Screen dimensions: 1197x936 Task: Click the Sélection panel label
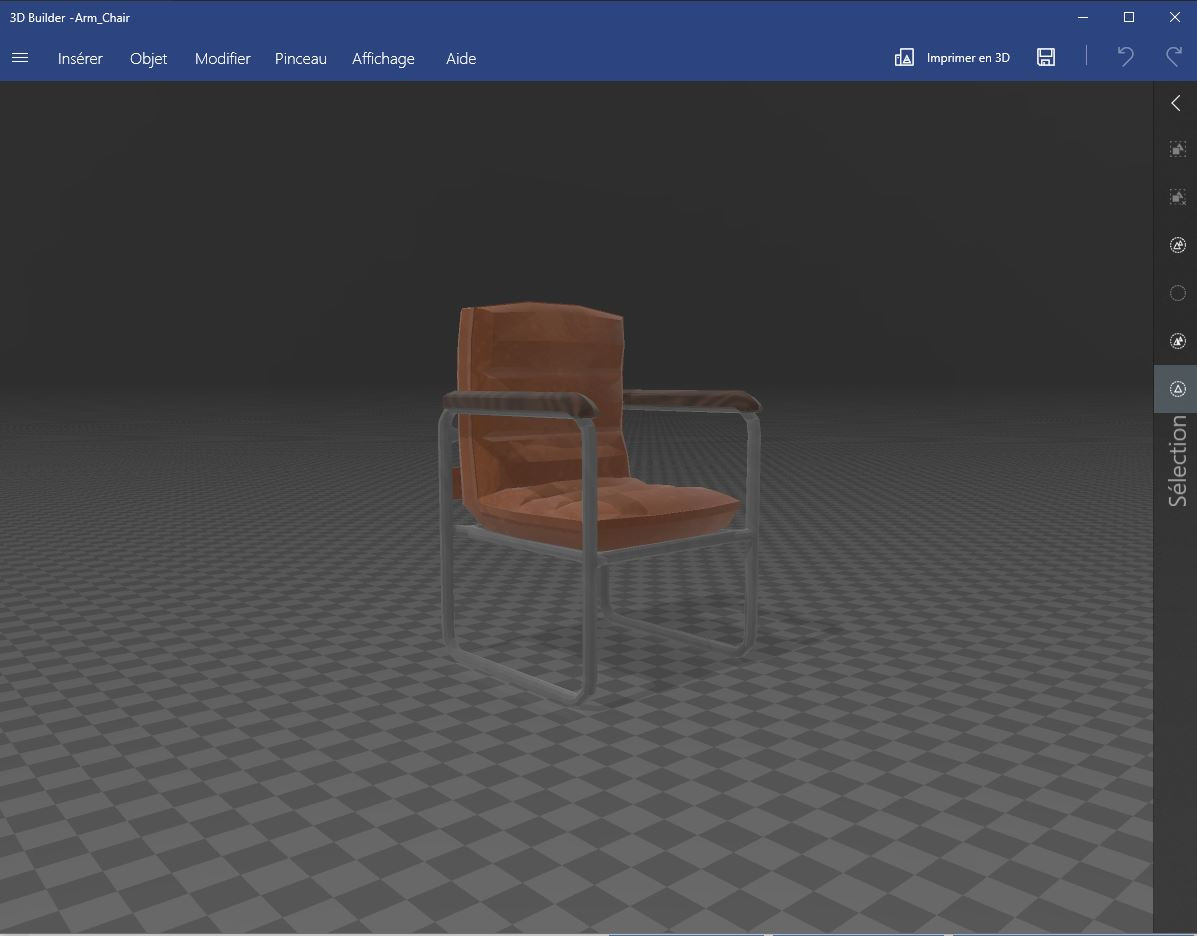(x=1178, y=460)
